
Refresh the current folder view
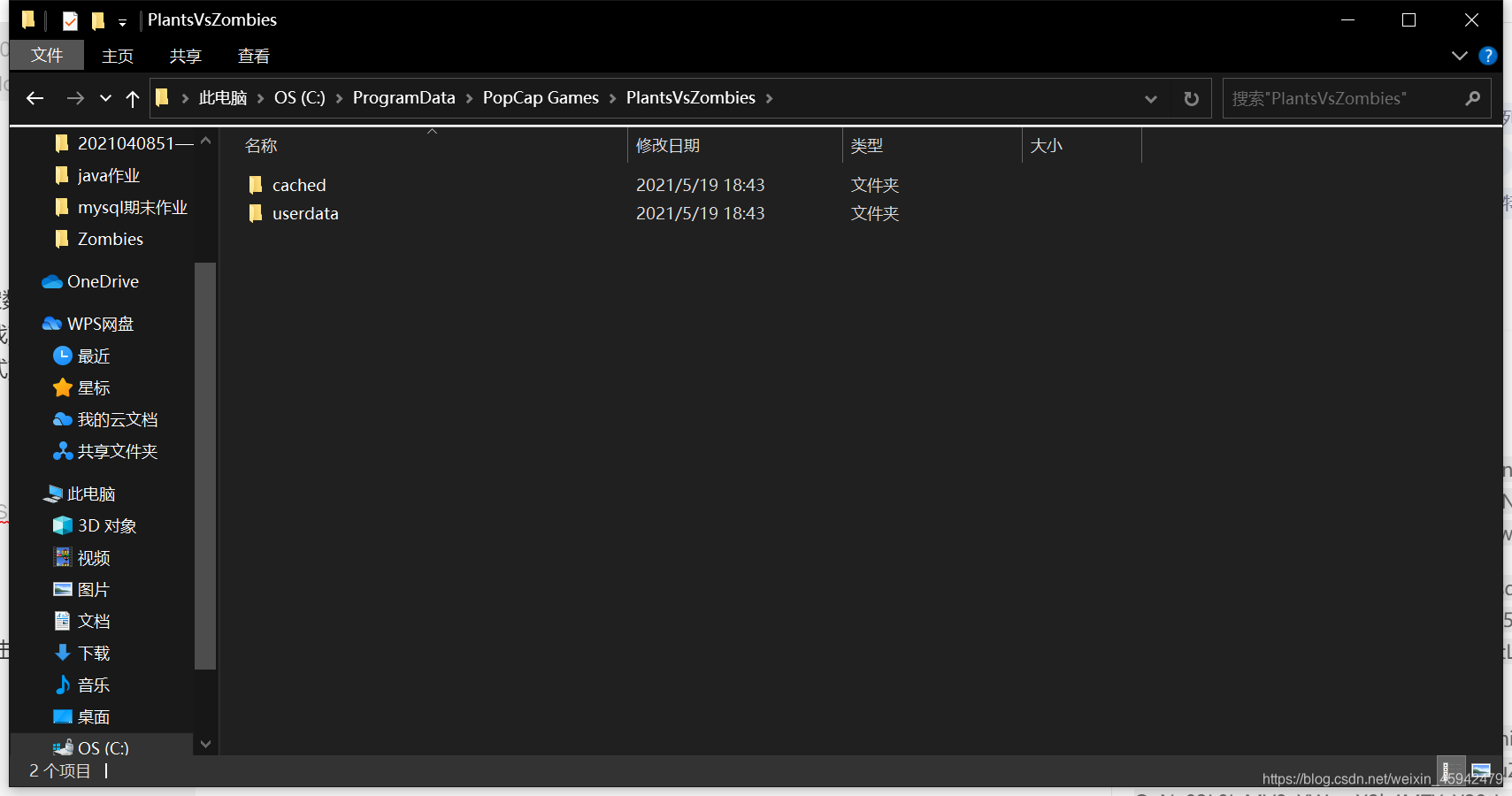1191,99
